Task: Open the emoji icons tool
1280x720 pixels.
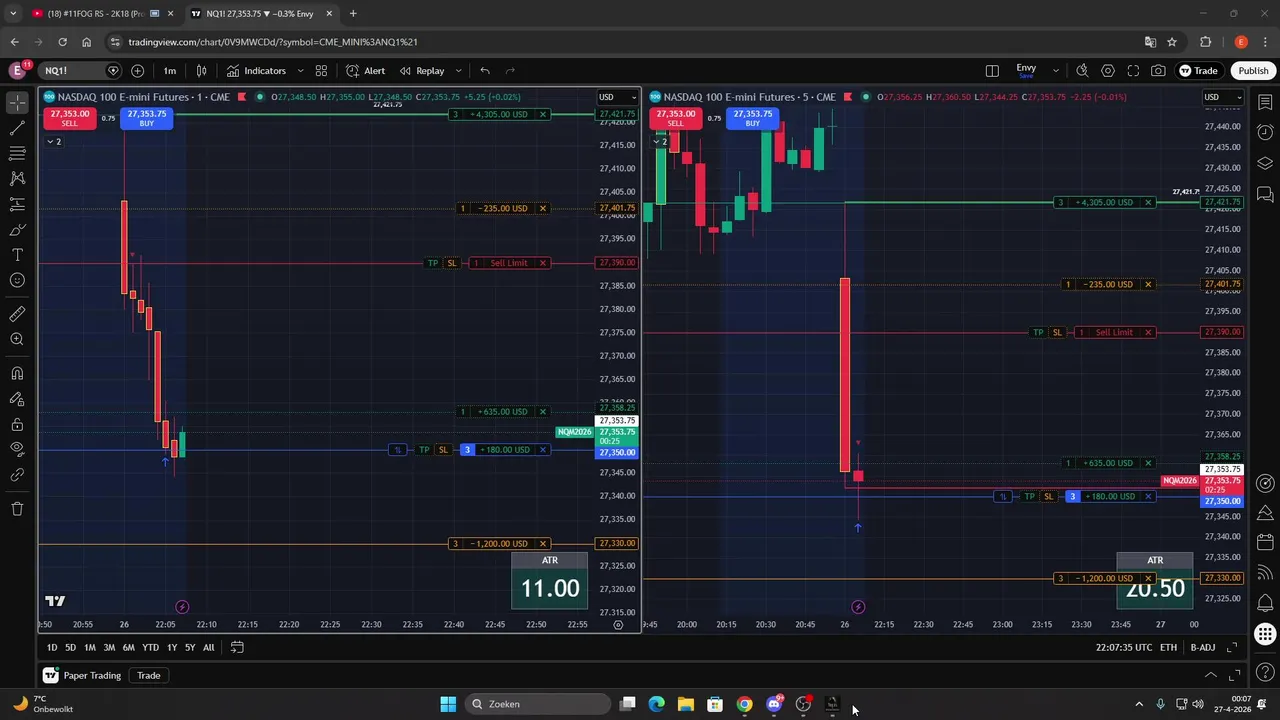Action: pos(17,280)
